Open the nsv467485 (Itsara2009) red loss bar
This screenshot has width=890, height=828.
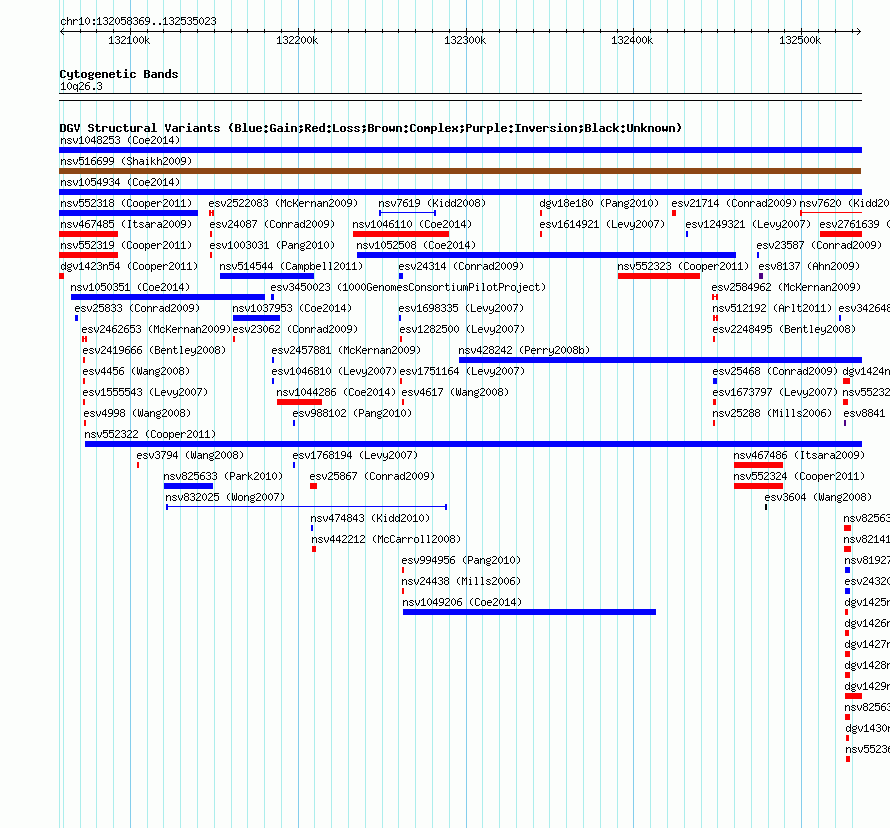coord(89,234)
